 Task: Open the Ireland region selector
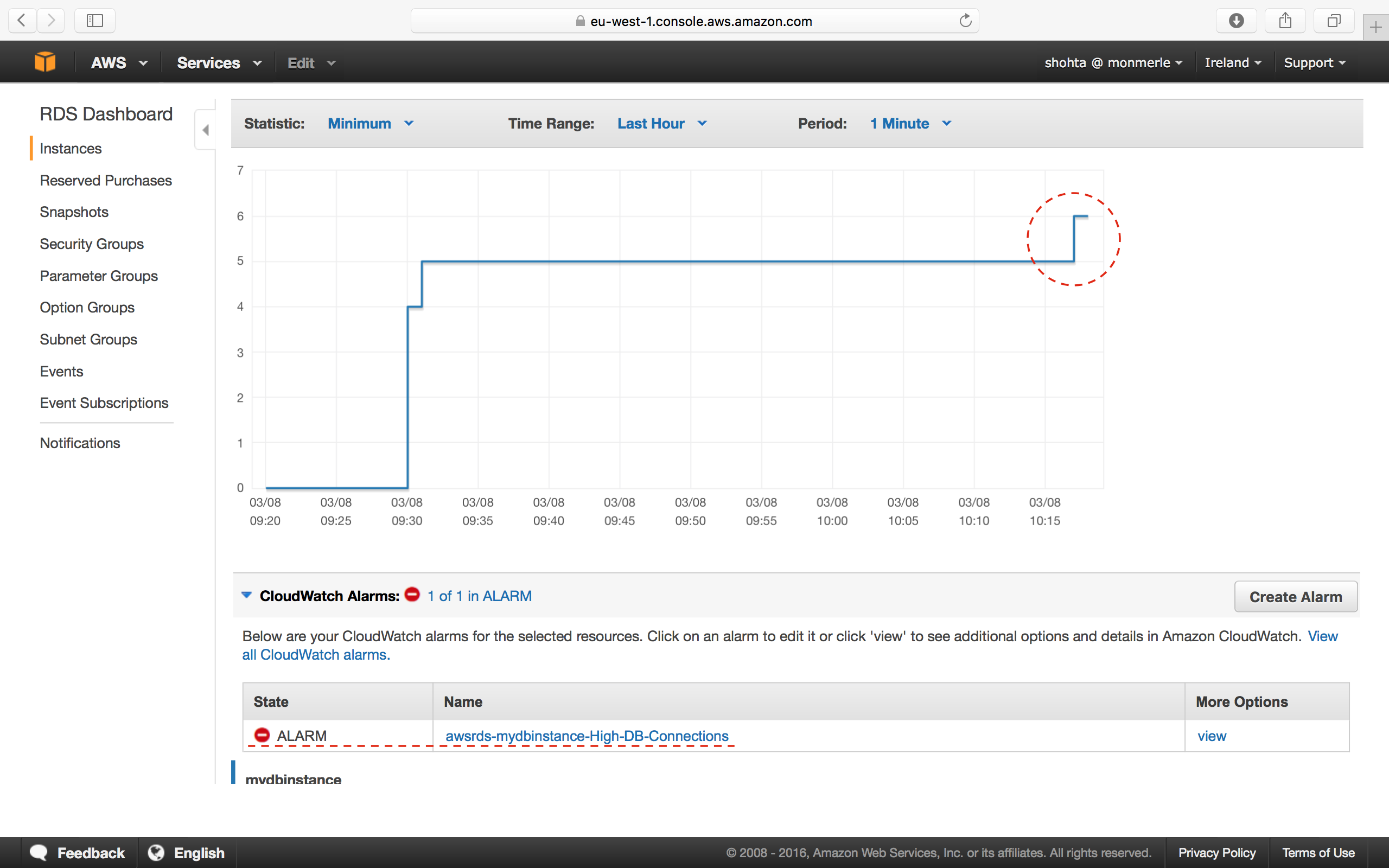[1233, 62]
